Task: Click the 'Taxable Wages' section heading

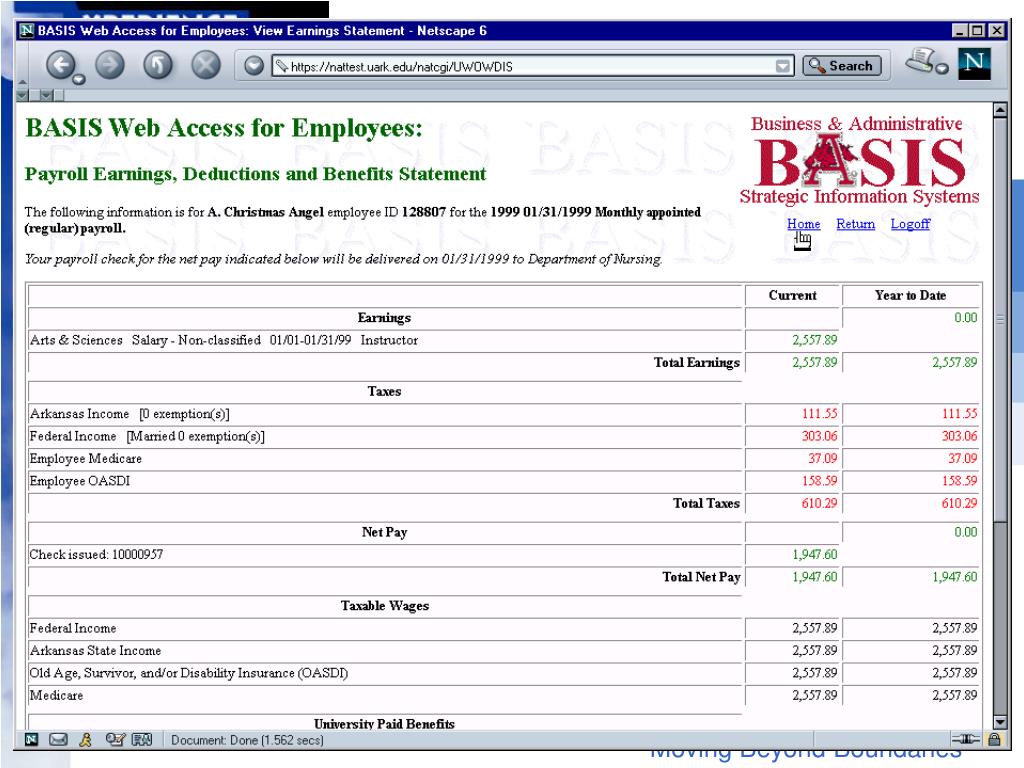Action: (385, 606)
